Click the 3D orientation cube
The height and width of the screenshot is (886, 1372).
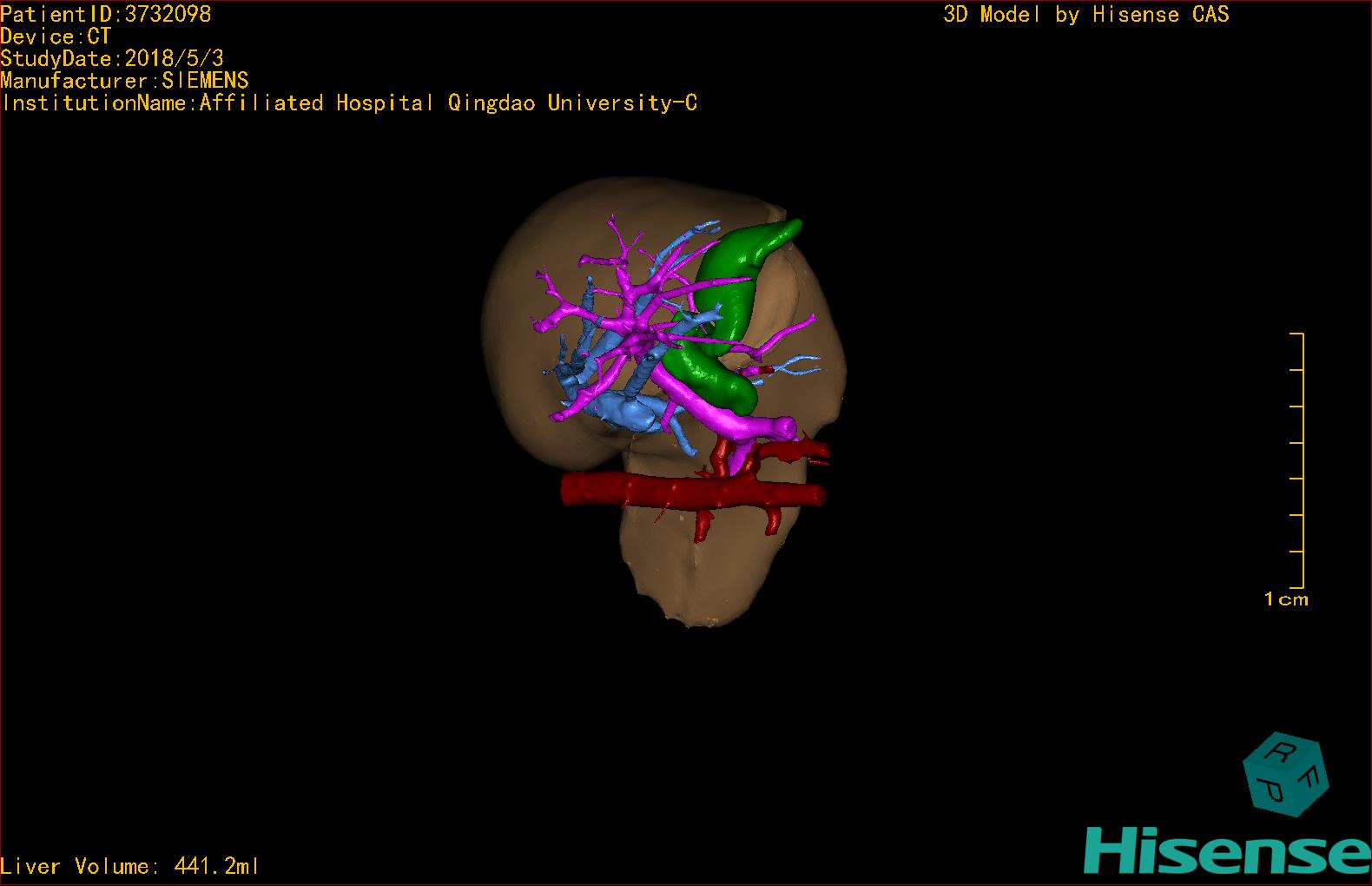(1286, 774)
